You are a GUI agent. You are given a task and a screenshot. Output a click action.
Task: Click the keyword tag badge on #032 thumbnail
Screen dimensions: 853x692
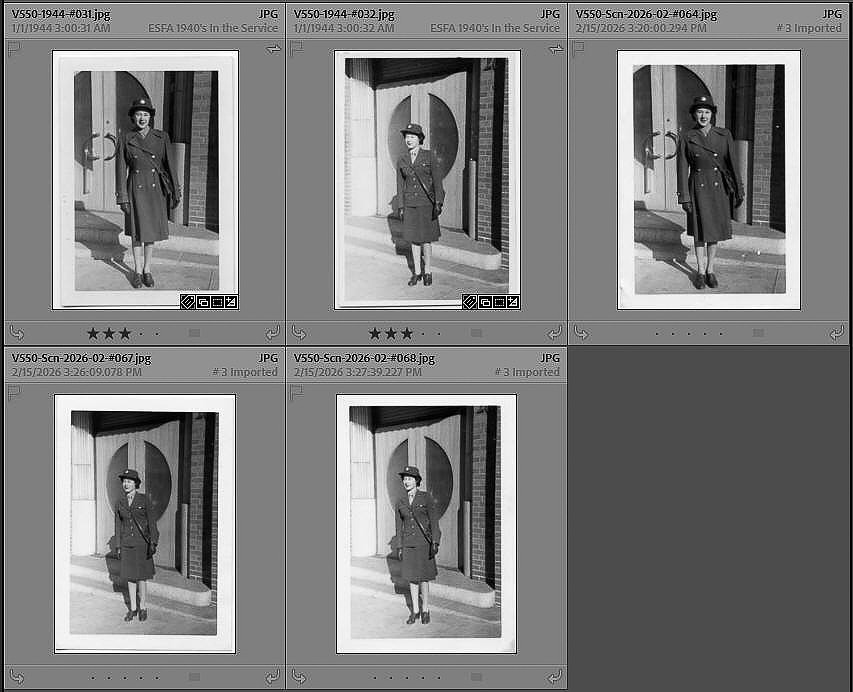tap(469, 302)
